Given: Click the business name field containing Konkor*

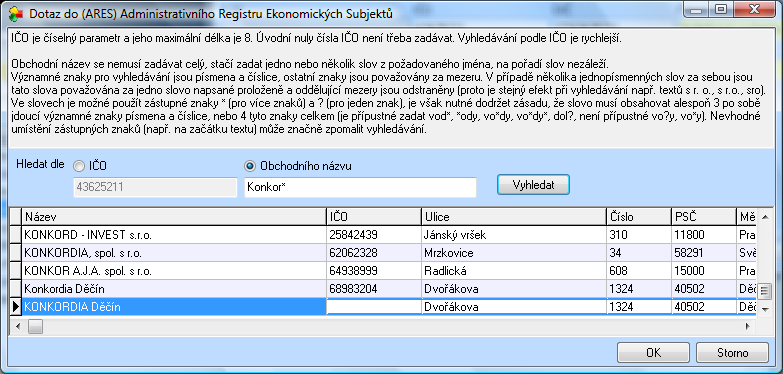Looking at the screenshot, I should [360, 187].
